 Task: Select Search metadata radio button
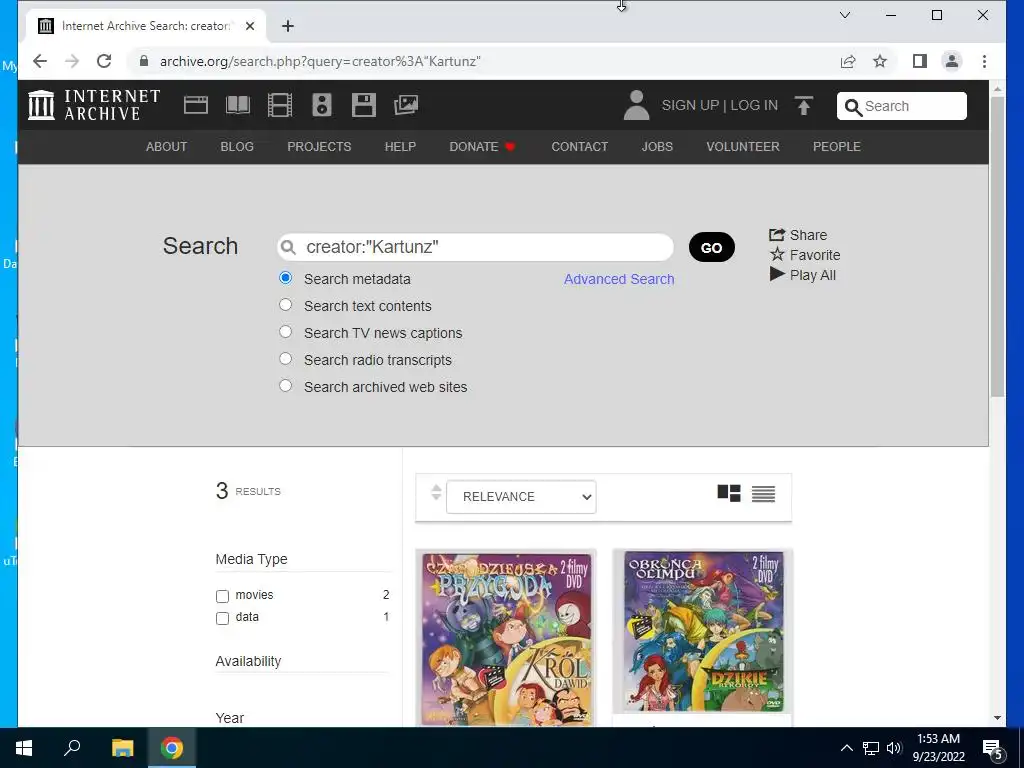tap(285, 278)
